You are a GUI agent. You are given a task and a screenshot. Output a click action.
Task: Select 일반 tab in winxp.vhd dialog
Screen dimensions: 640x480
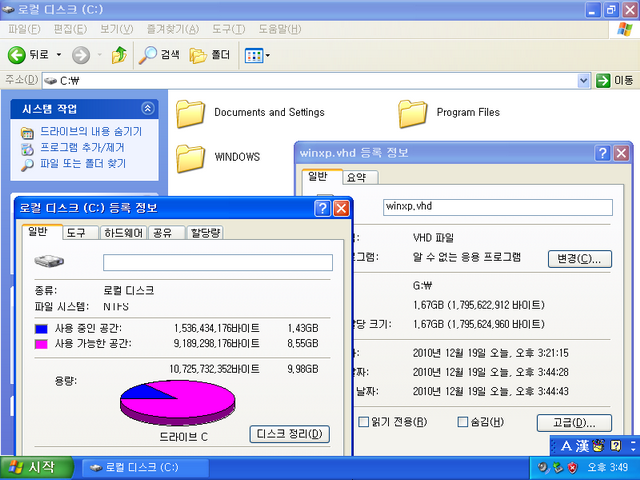(322, 176)
